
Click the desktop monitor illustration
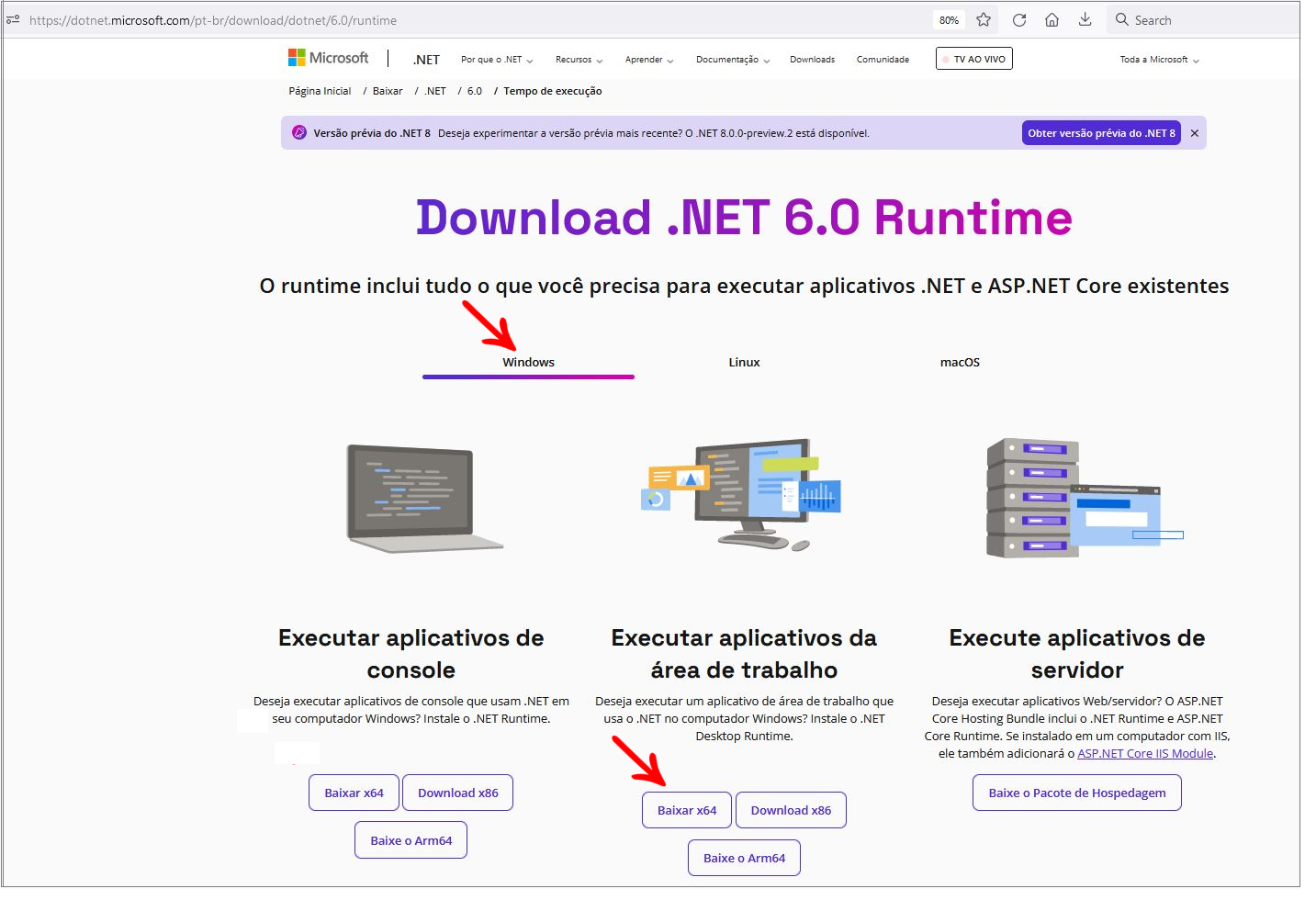(742, 494)
